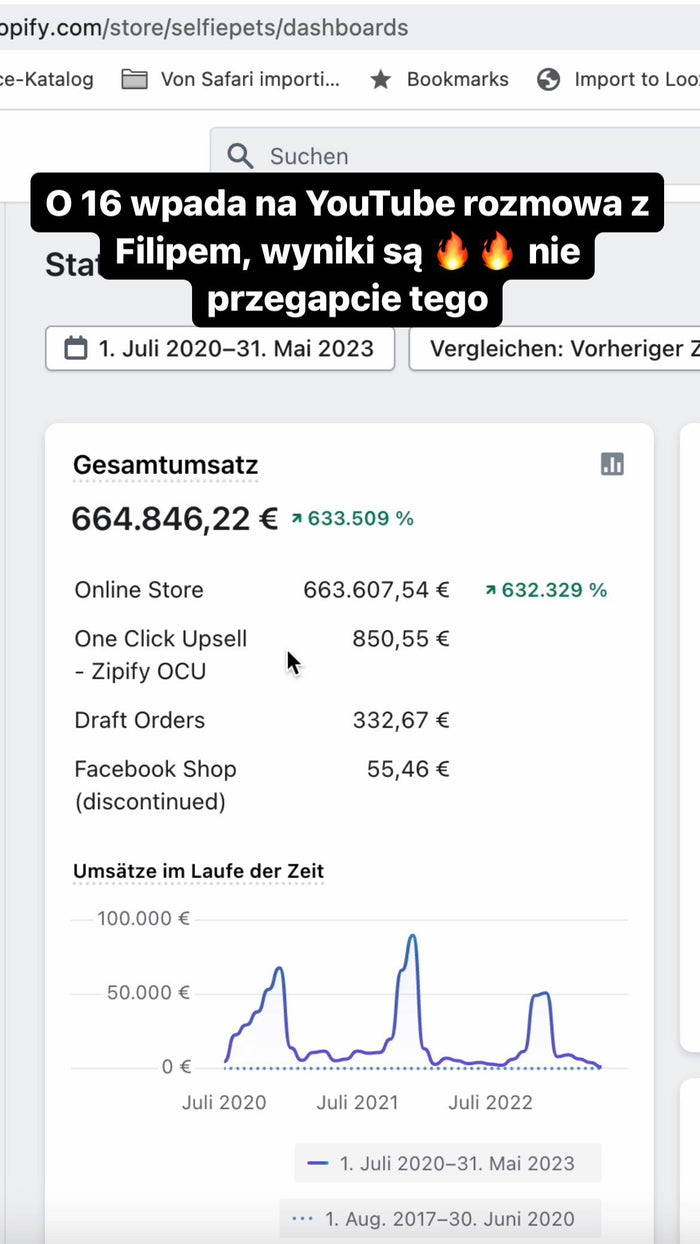700x1244 pixels.
Task: Open the bar chart report icon in Gesamtumsatz card
Action: (x=612, y=464)
